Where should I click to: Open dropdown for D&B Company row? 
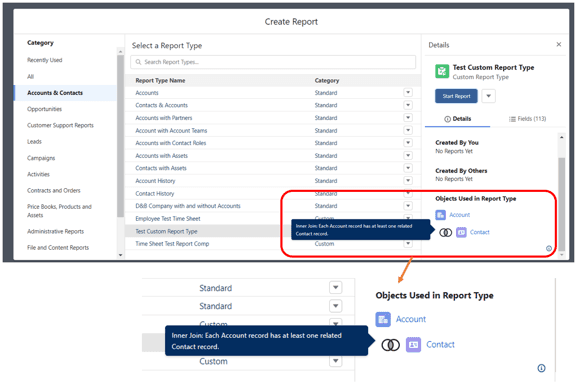click(x=408, y=206)
